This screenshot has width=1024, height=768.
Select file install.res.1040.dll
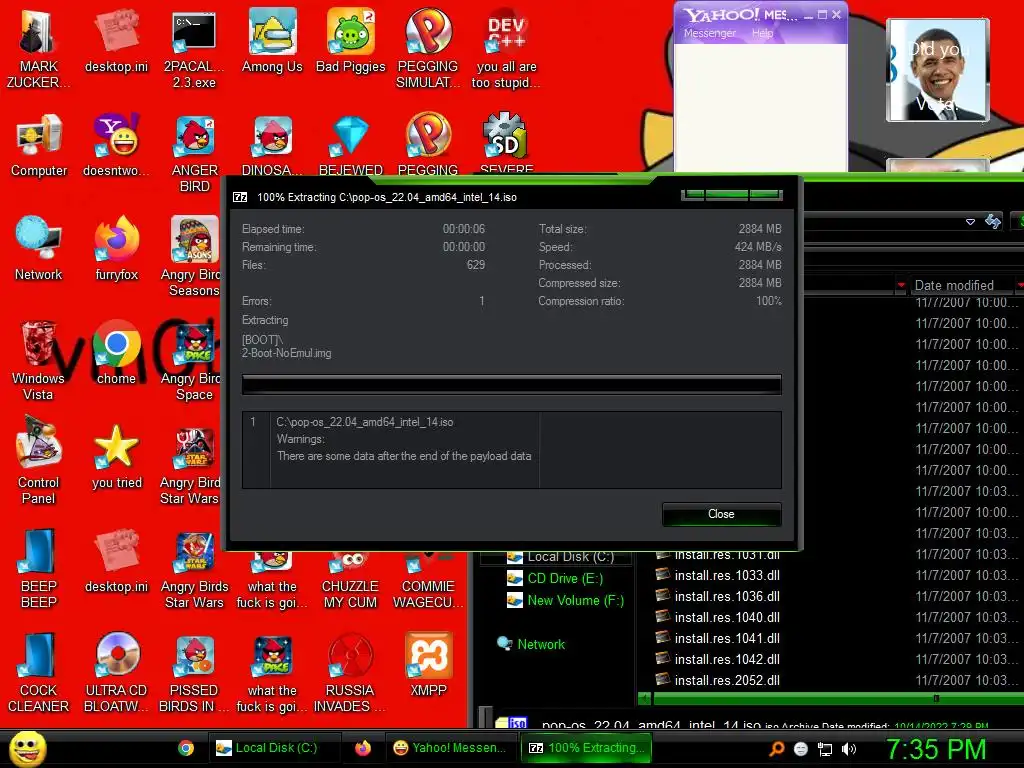pos(718,617)
